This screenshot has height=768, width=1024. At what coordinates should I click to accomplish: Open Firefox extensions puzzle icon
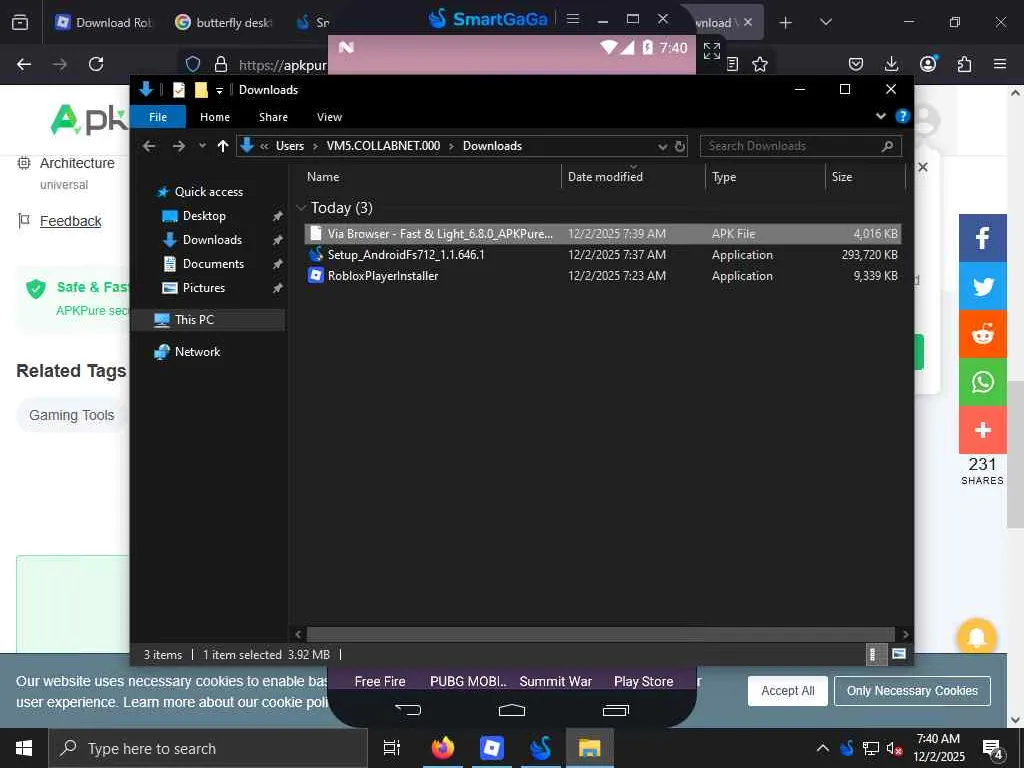964,64
